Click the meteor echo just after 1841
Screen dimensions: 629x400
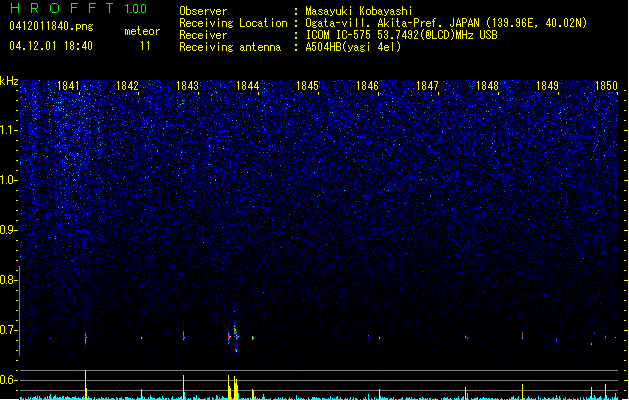(85, 338)
